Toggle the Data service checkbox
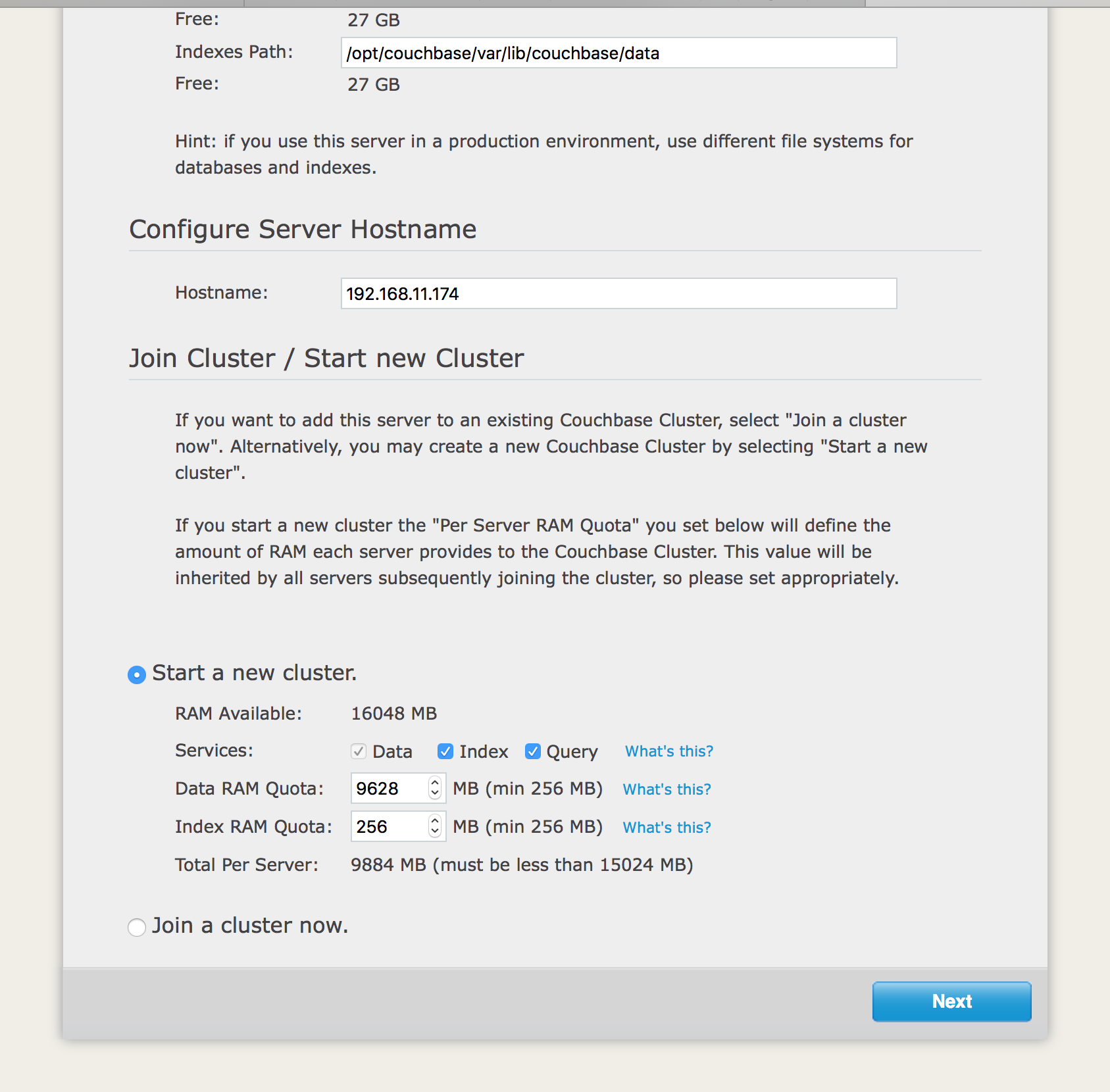The image size is (1110, 1092). pos(359,751)
